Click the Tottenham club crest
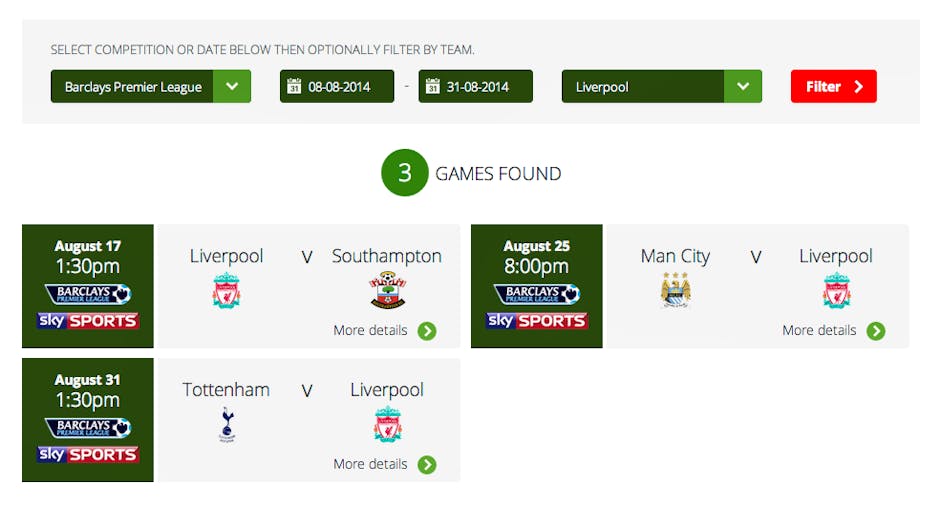This screenshot has width=940, height=528. tap(226, 424)
